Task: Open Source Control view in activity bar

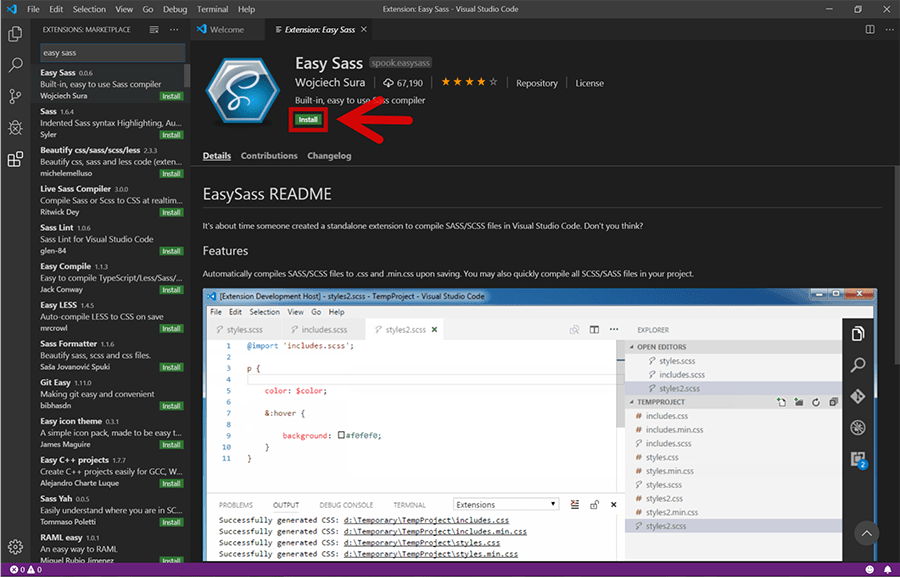Action: pos(15,96)
